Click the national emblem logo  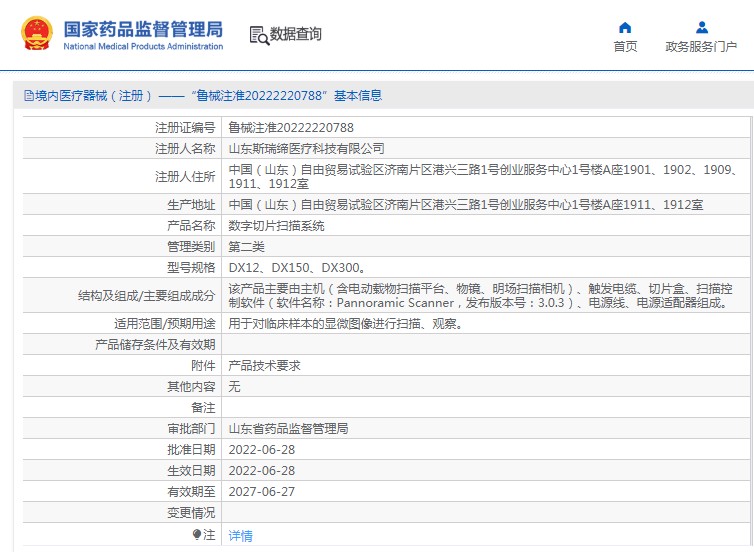tap(37, 33)
